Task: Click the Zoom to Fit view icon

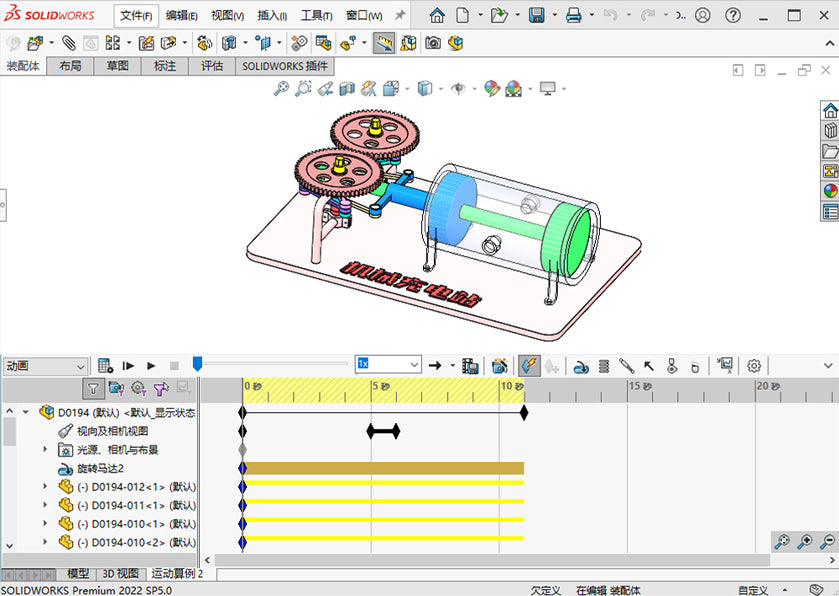Action: coord(281,88)
